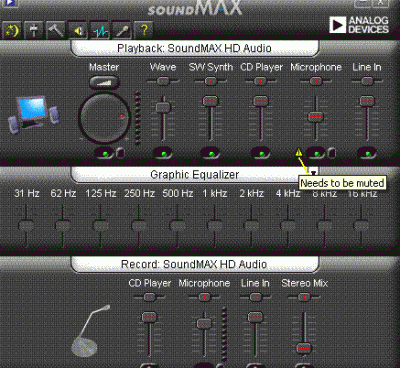400x368 pixels.
Task: Click the 125 Hz equalizer slider
Action: pos(100,226)
